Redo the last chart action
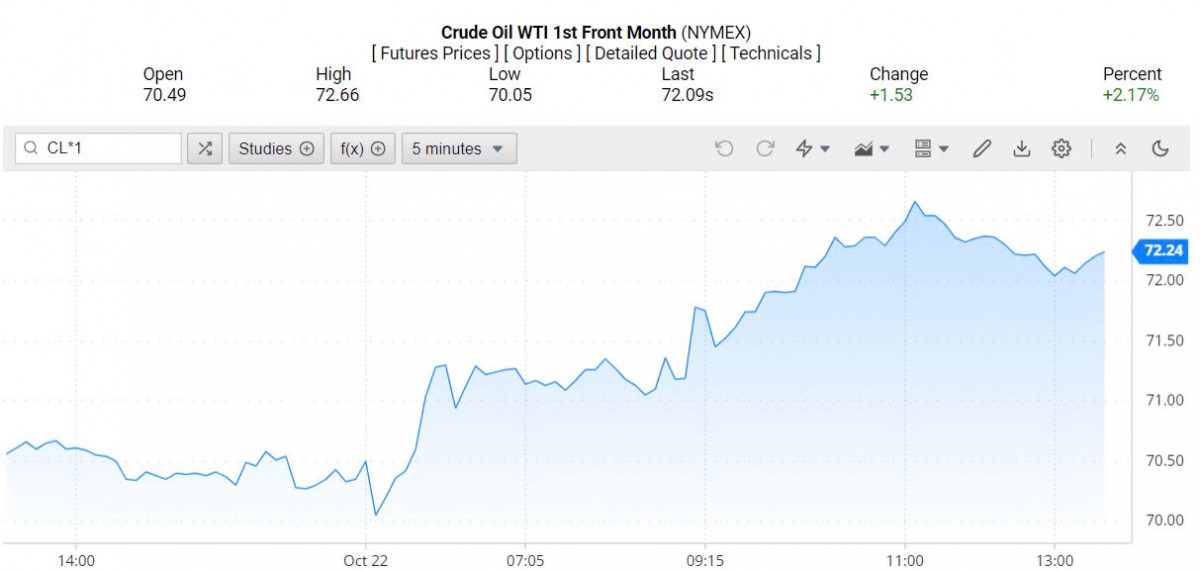 point(765,149)
